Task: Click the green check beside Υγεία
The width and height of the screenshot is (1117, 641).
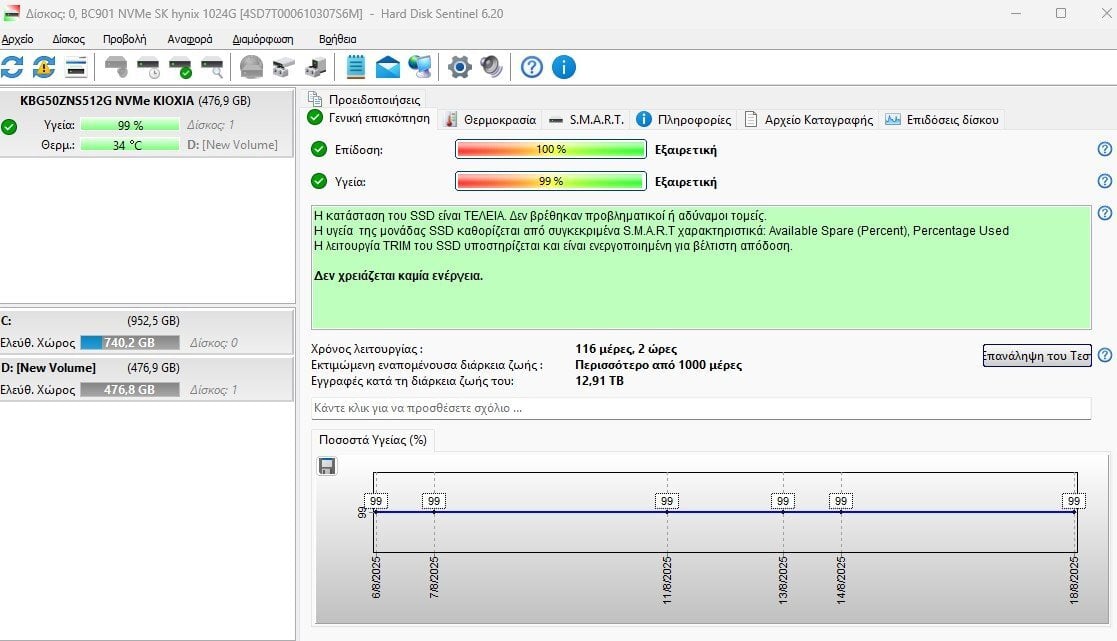Action: coord(319,181)
